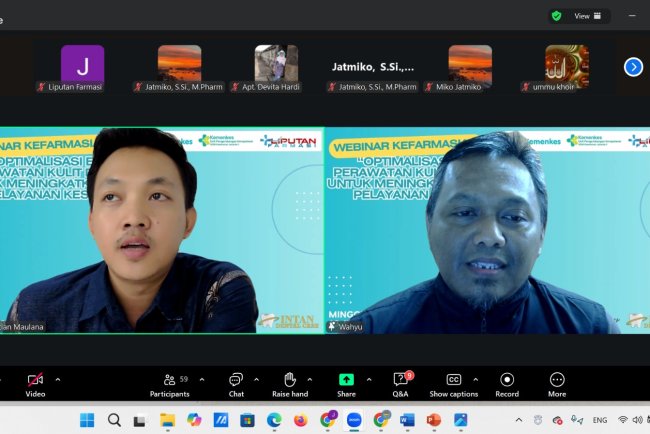Open the volume control in tray

point(638,420)
